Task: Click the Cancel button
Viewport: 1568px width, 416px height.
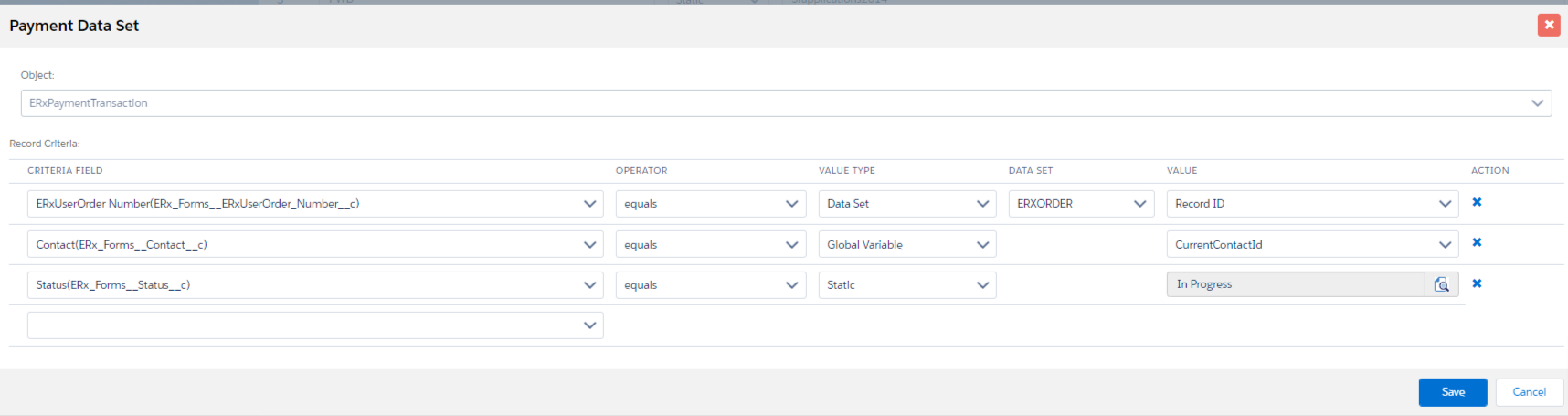Action: 1529,392
